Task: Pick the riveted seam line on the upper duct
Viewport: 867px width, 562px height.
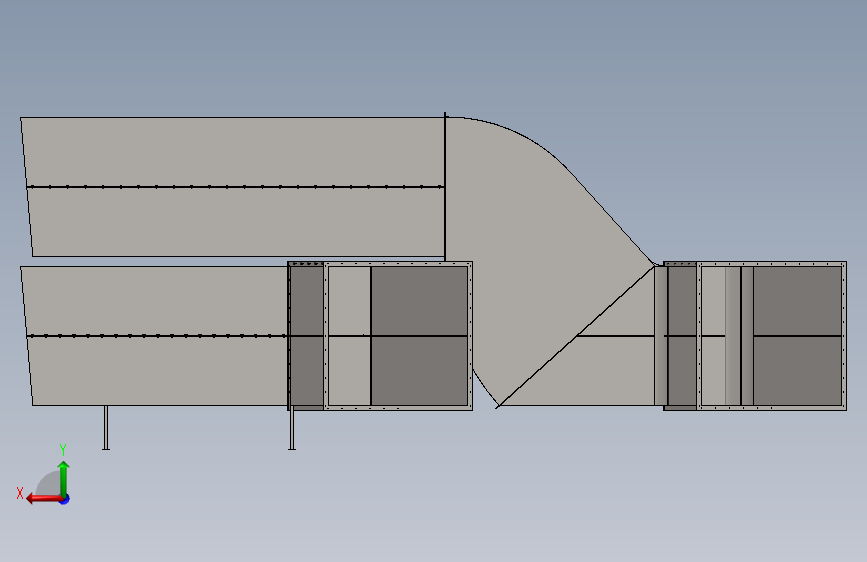Action: click(235, 187)
